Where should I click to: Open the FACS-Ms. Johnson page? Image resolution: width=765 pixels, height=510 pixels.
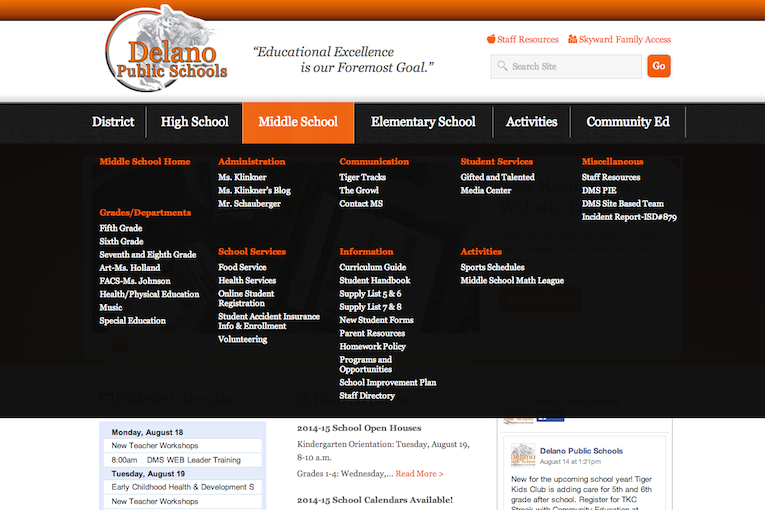tap(135, 281)
